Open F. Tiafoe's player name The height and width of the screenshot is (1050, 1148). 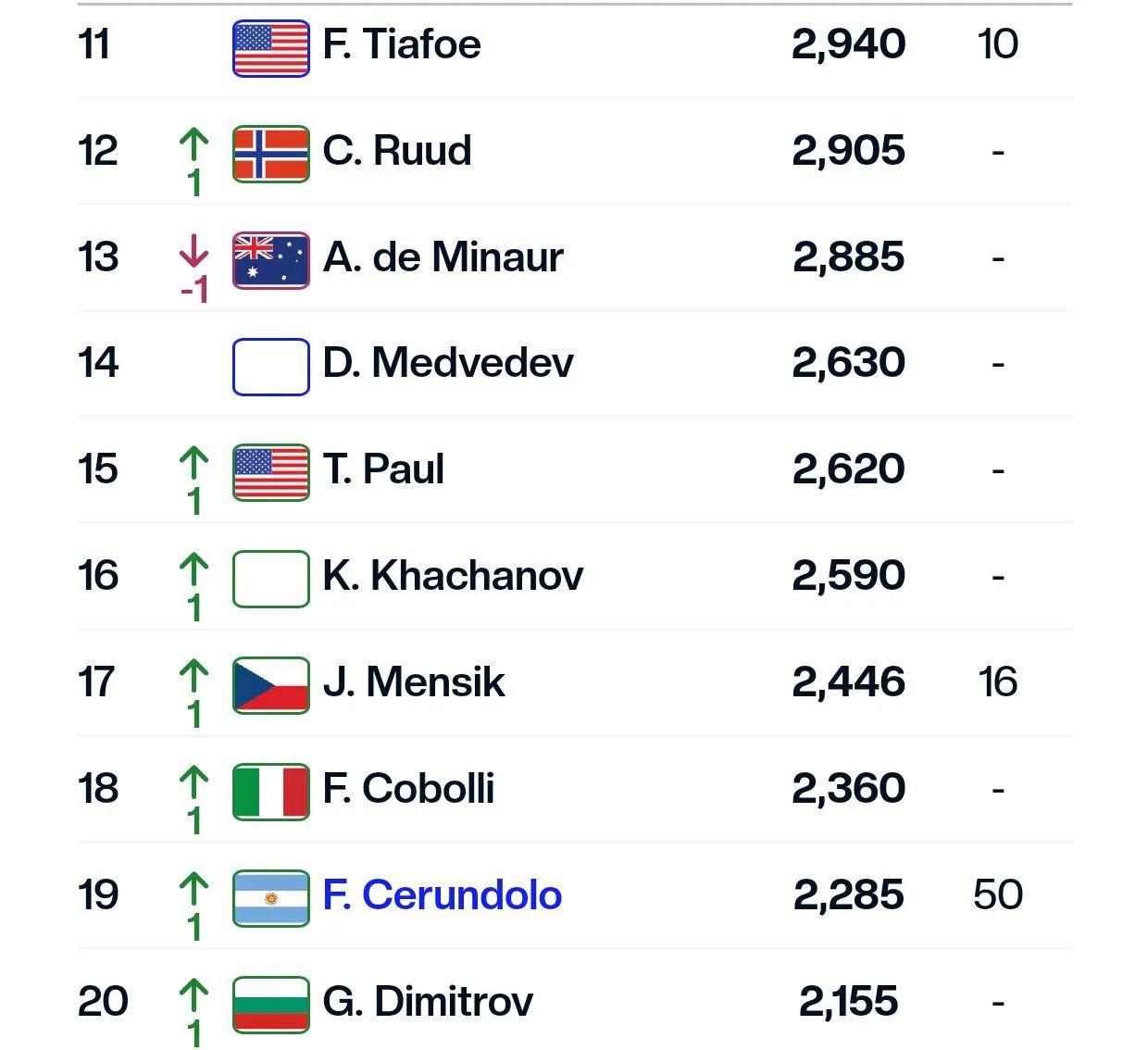402,44
